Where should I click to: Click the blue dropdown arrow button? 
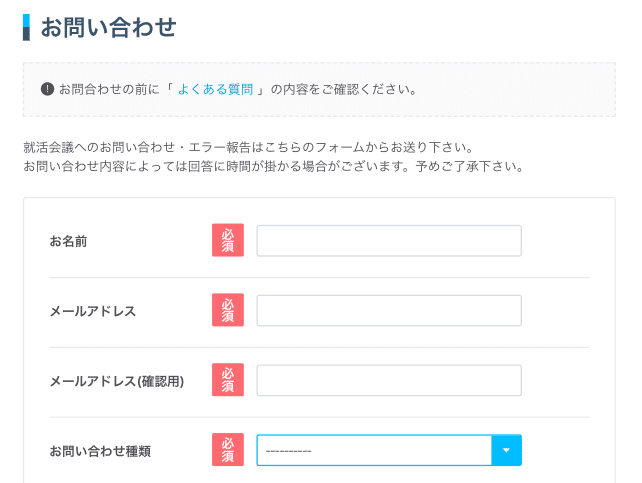point(506,450)
